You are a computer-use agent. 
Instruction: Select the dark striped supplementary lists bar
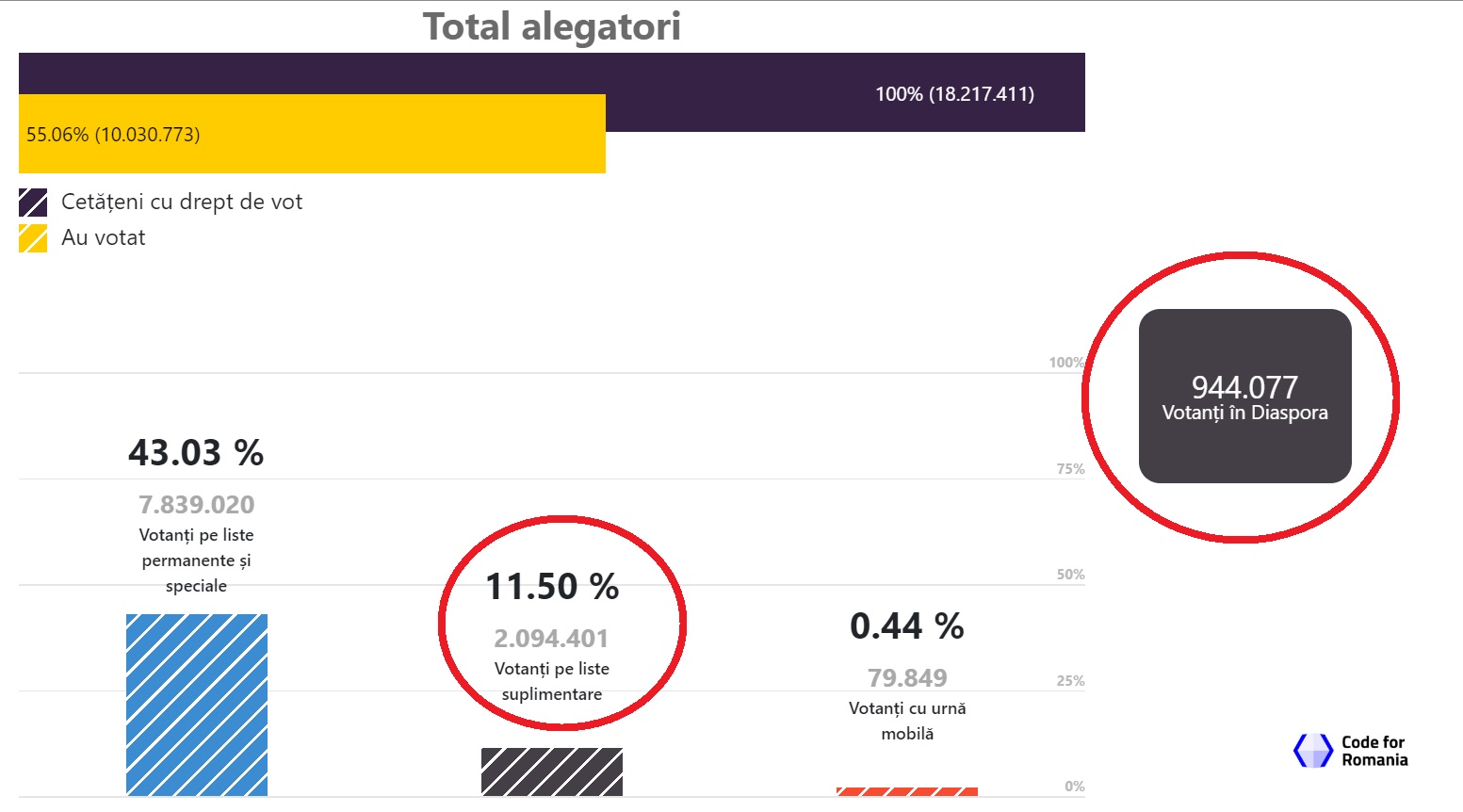(552, 771)
